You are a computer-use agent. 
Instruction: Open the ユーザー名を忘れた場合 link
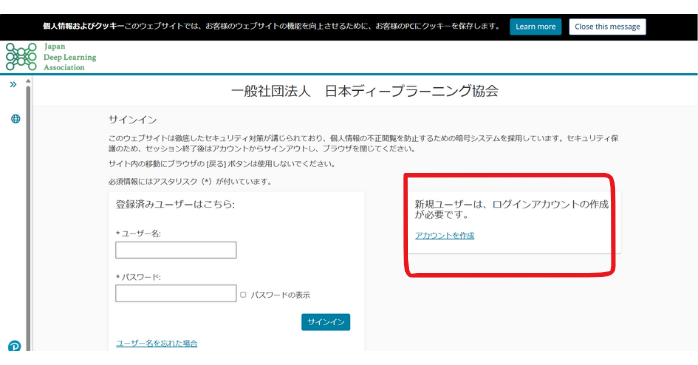(157, 343)
